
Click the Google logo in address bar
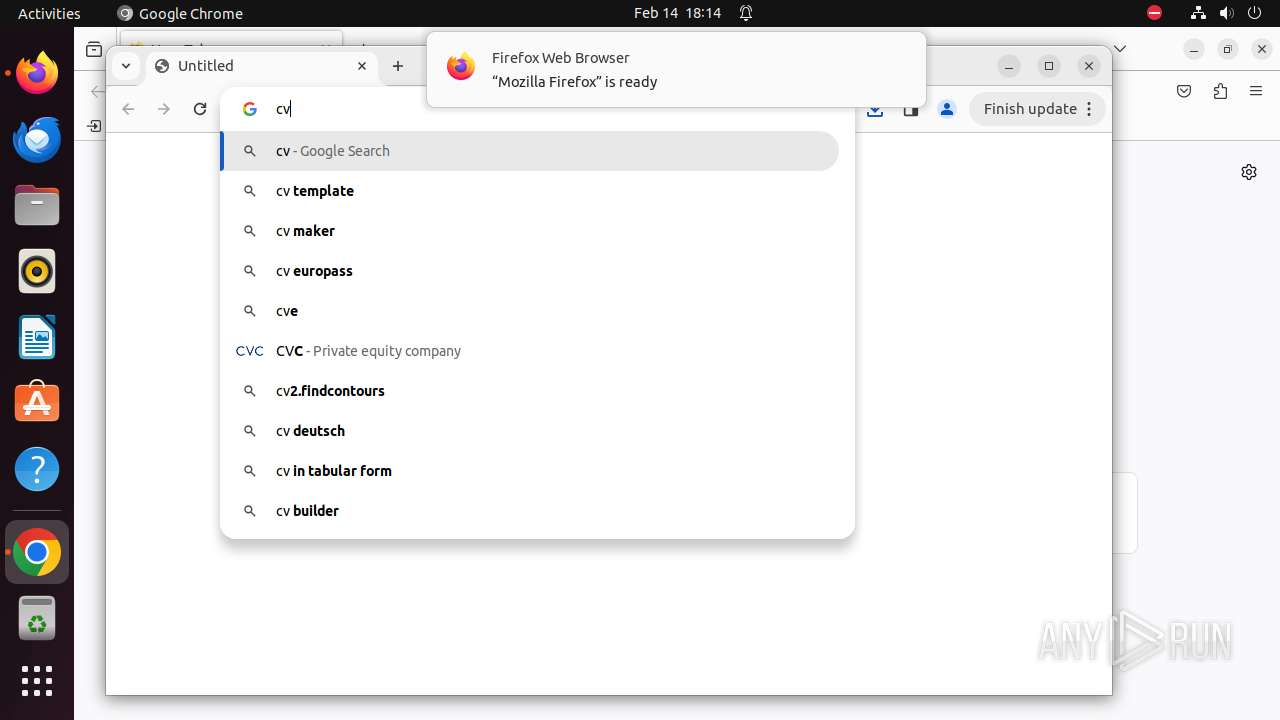250,109
